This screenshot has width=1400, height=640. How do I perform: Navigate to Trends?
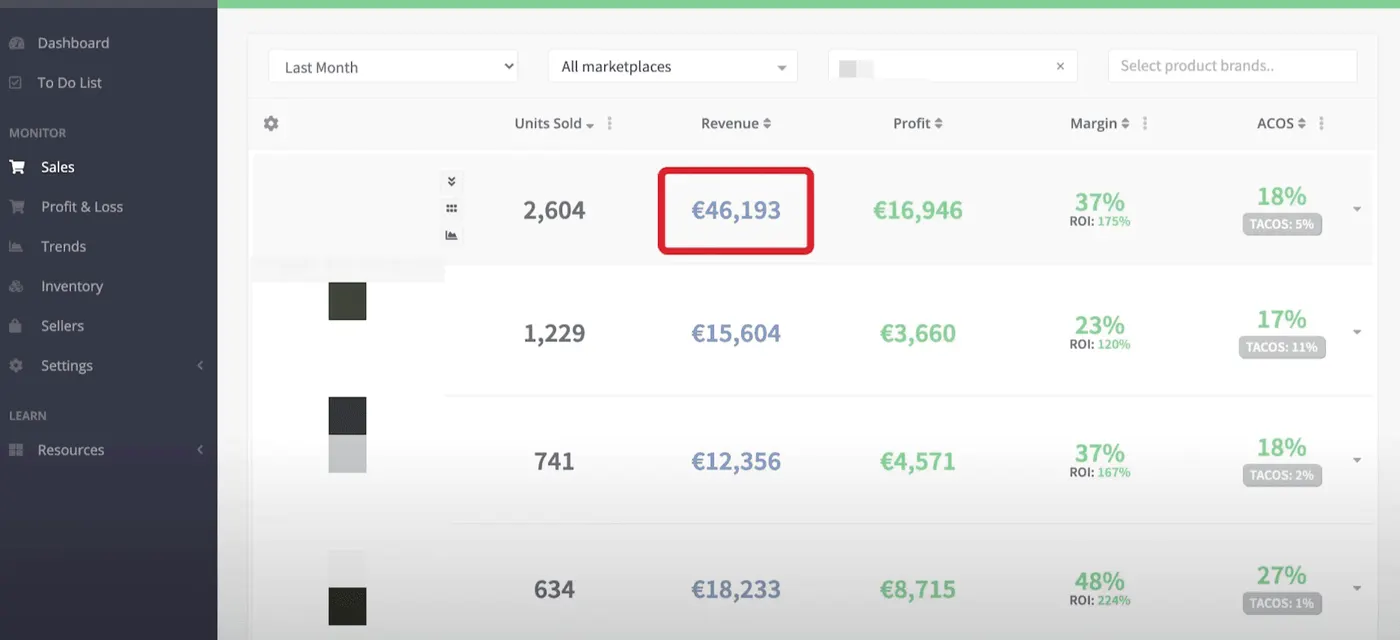point(63,247)
